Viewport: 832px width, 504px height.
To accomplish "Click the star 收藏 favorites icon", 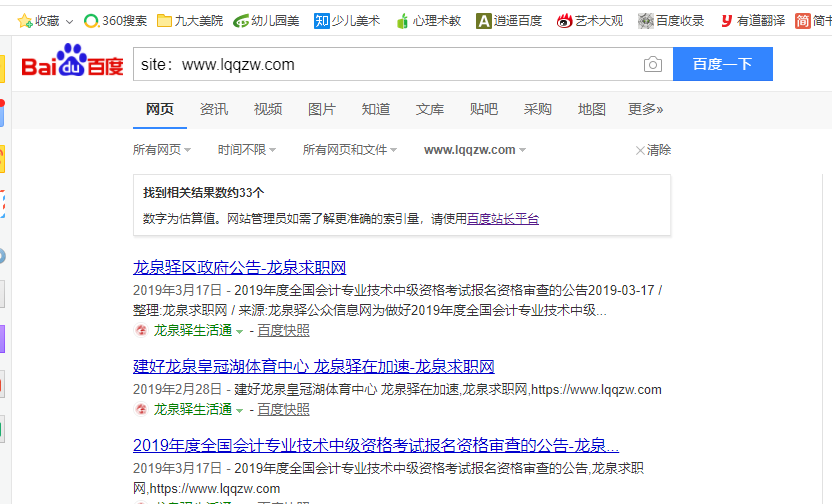I will (x=25, y=20).
